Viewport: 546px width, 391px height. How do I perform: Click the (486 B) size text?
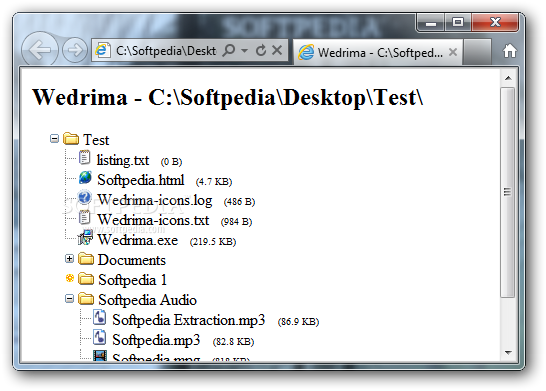(239, 202)
